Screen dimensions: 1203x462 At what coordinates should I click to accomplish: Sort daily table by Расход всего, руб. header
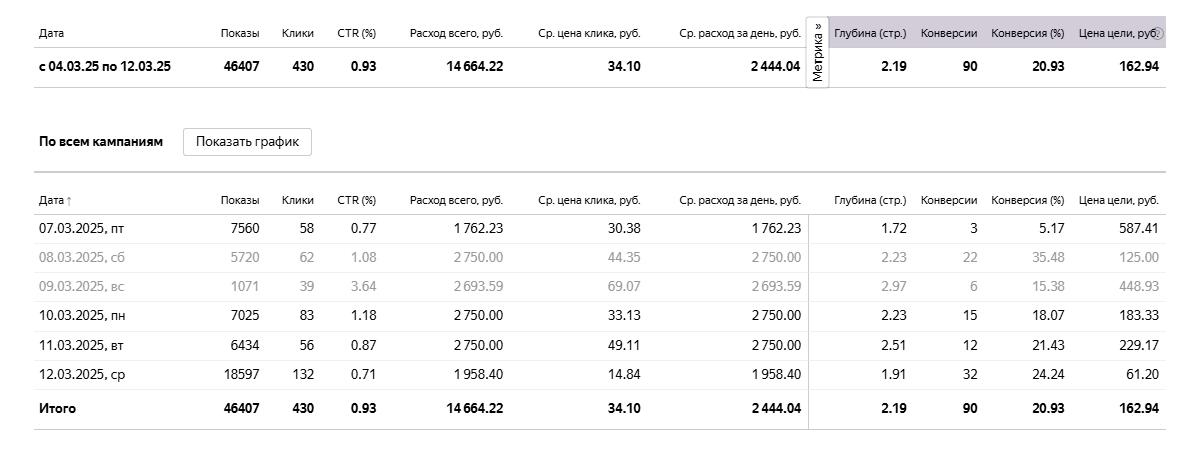click(456, 201)
